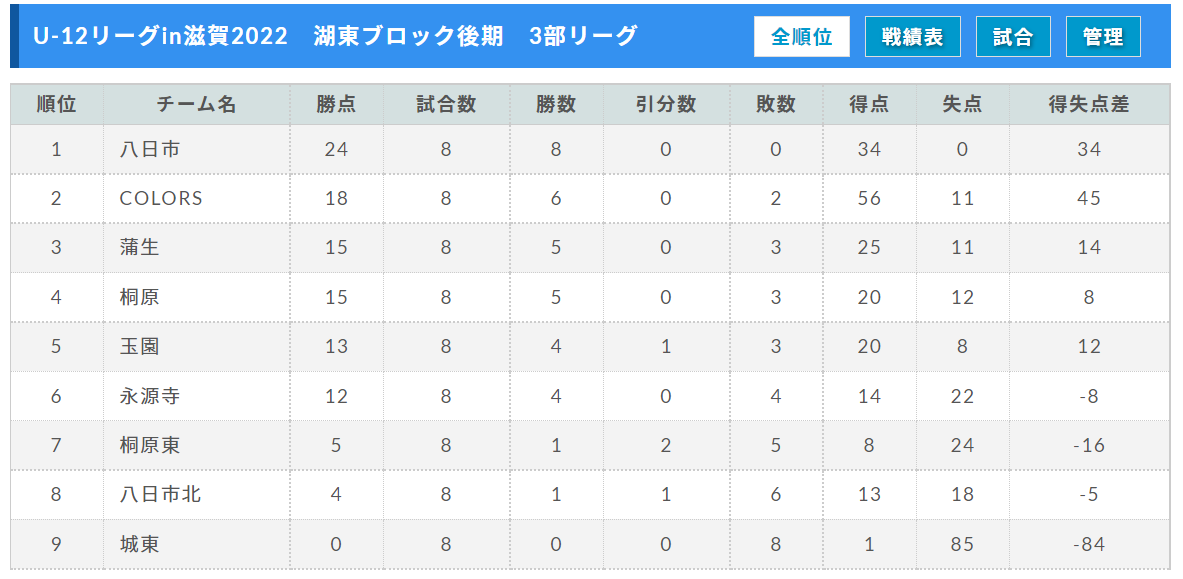The height and width of the screenshot is (579, 1183).
Task: Select the 八日市 team name cell
Action: pos(197,149)
